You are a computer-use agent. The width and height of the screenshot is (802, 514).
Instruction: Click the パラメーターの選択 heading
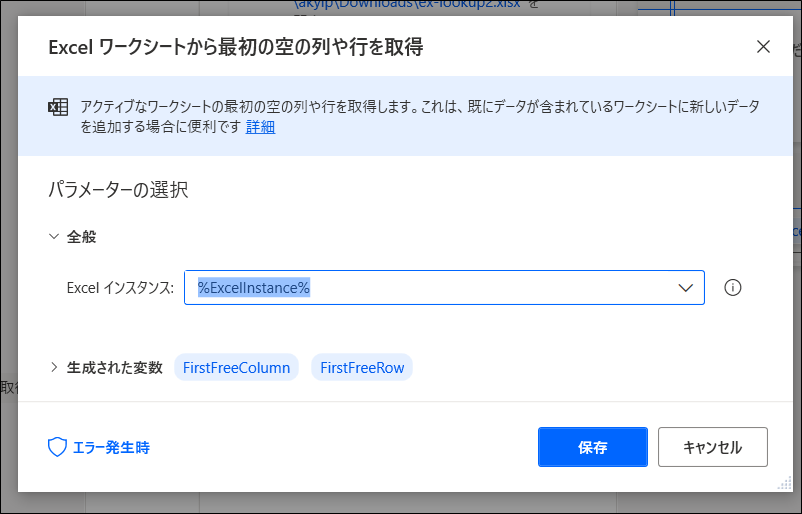click(118, 189)
